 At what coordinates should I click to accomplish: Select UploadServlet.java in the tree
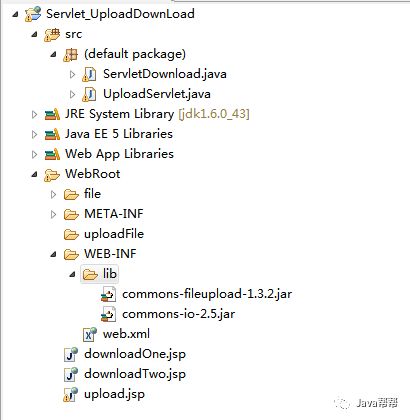point(157,94)
